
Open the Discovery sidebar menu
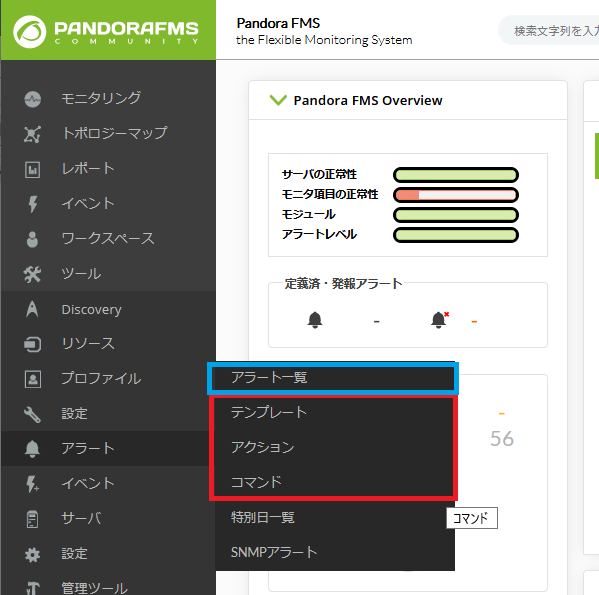click(108, 309)
